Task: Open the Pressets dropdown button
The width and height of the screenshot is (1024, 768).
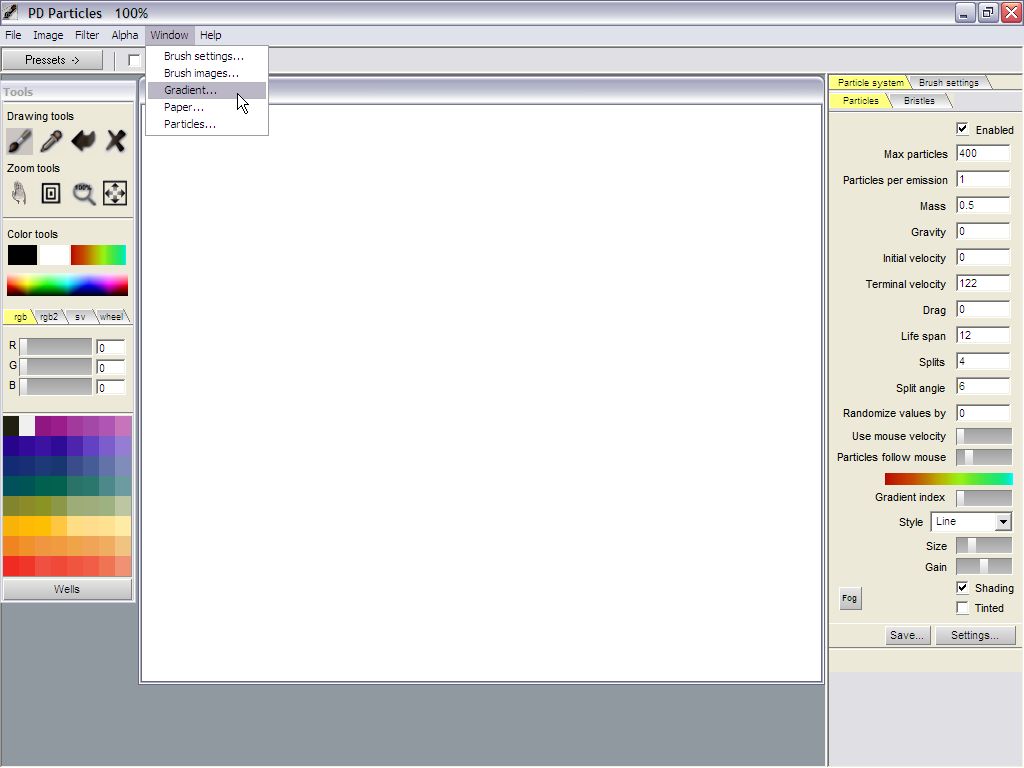Action: pos(52,60)
